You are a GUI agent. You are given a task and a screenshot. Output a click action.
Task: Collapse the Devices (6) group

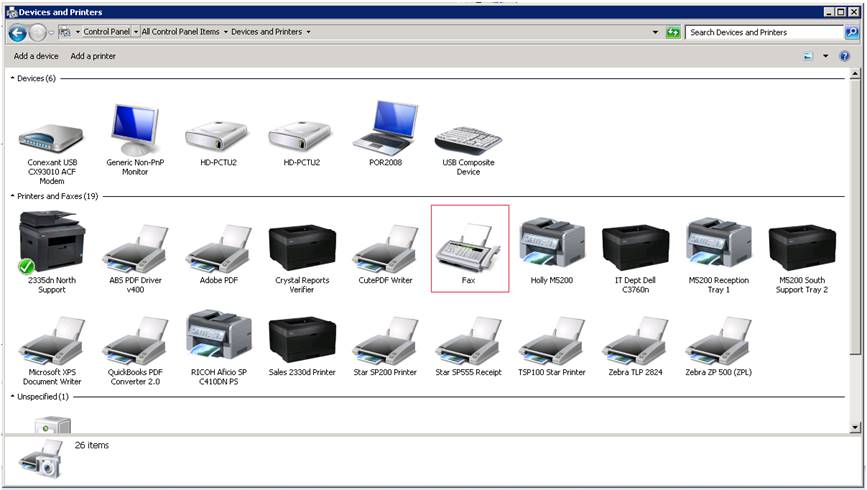point(12,79)
